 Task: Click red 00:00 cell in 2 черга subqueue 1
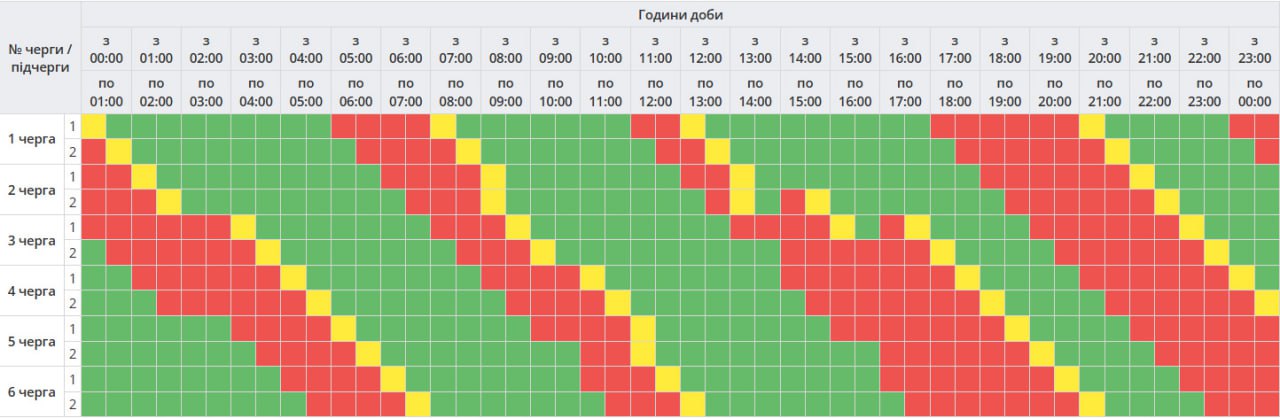point(93,177)
